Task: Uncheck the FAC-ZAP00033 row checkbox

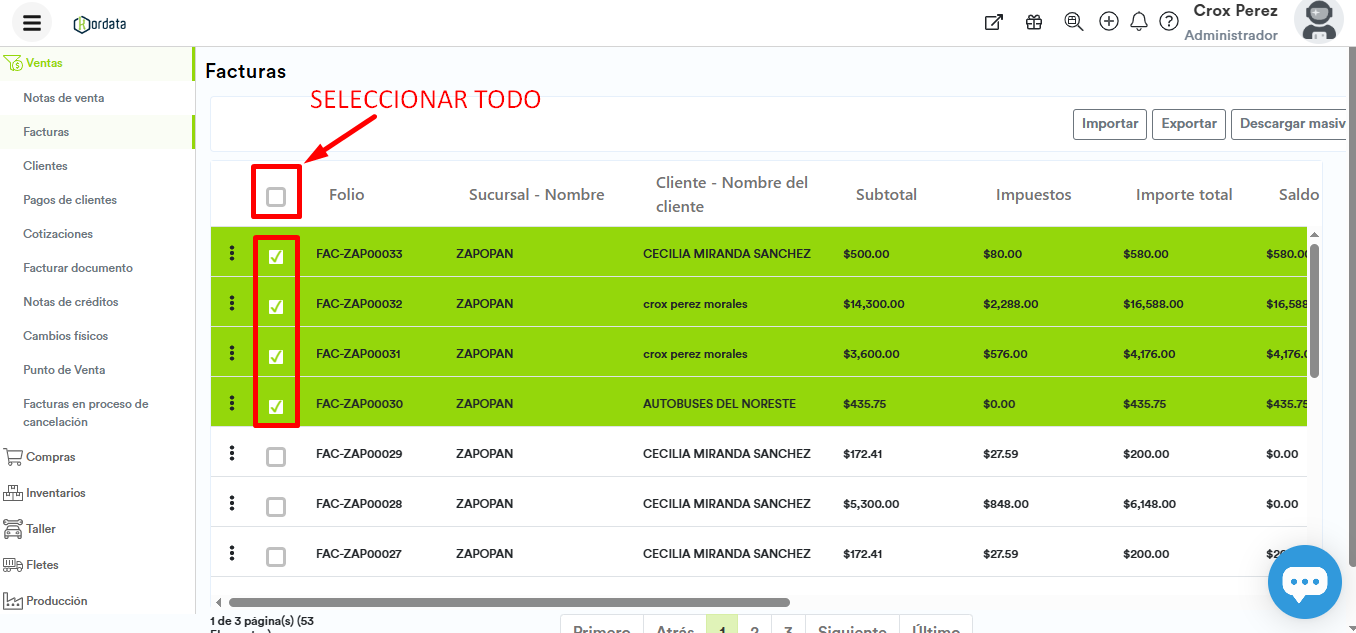Action: pos(276,257)
